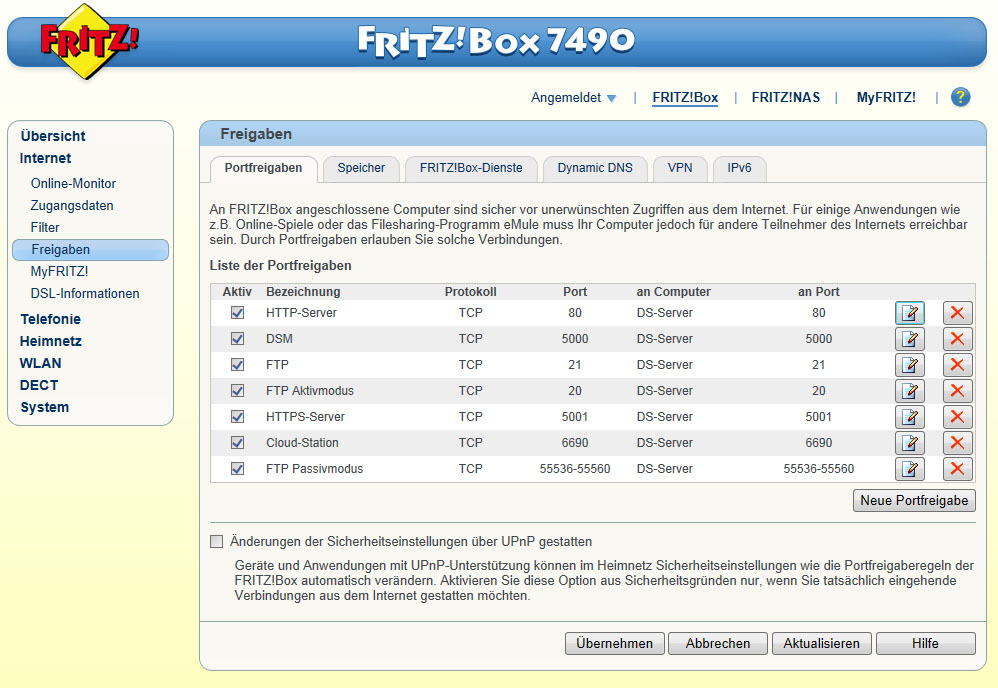This screenshot has height=688, width=998.
Task: Go to Übersicht in the sidebar
Action: point(53,136)
